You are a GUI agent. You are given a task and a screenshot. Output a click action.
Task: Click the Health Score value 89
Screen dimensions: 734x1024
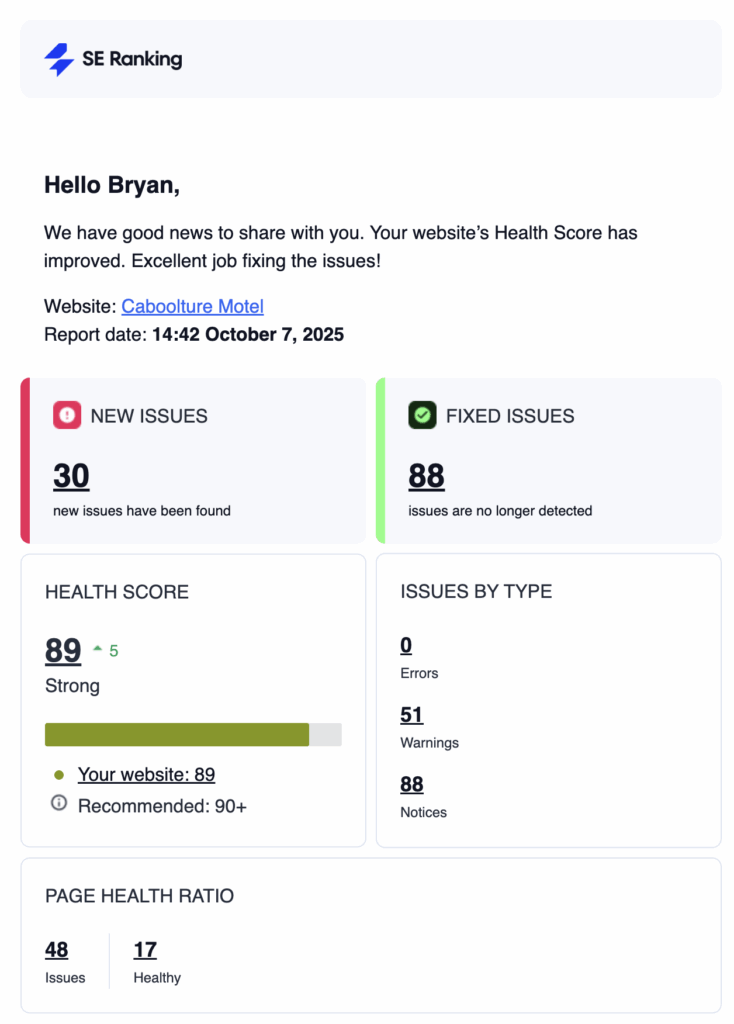click(x=63, y=651)
